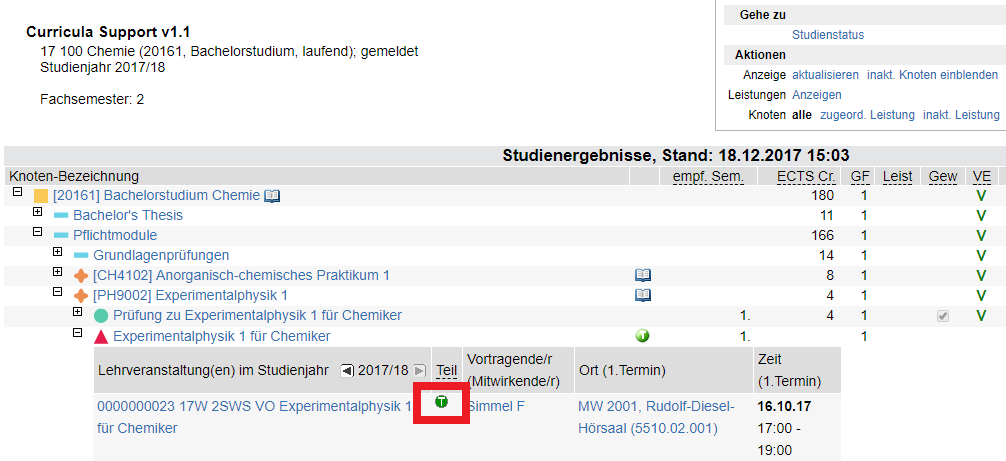The image size is (1006, 461).
Task: Click book icon in PH9002 Experimentalphysik row
Action: coord(643,295)
